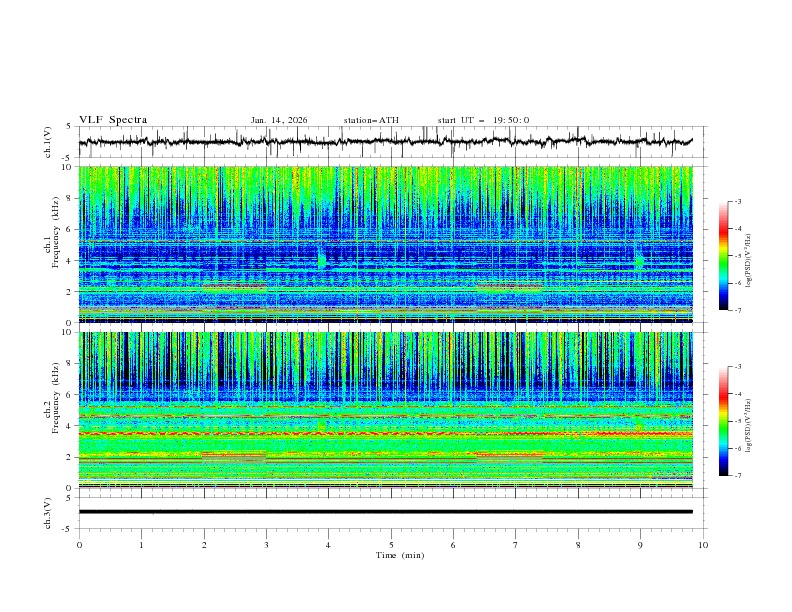Click the 9 minute tick on Time axis
Screen dimensions: 792x612
[640, 544]
